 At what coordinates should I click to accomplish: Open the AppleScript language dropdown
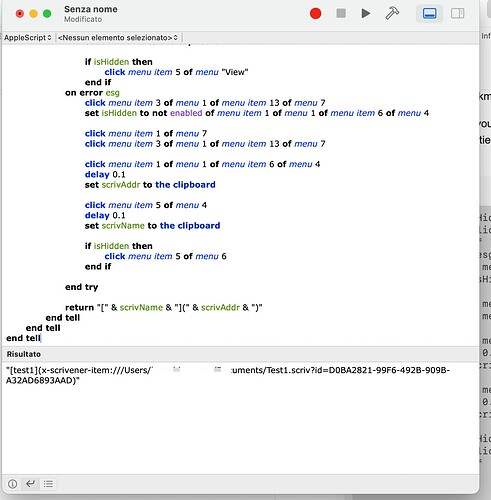click(x=28, y=38)
